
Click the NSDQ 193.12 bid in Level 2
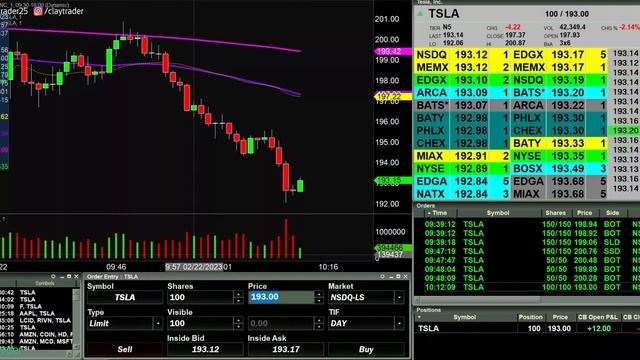(462, 55)
